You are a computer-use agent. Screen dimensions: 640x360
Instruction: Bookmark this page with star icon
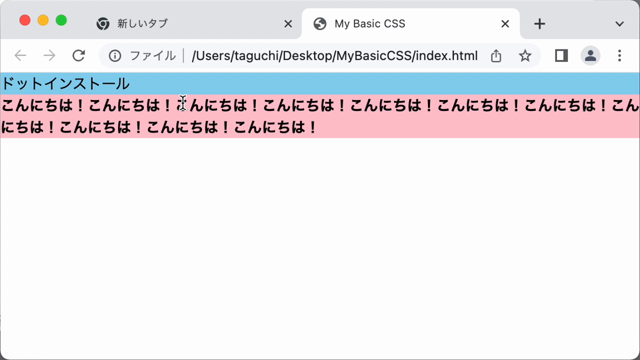pos(525,56)
